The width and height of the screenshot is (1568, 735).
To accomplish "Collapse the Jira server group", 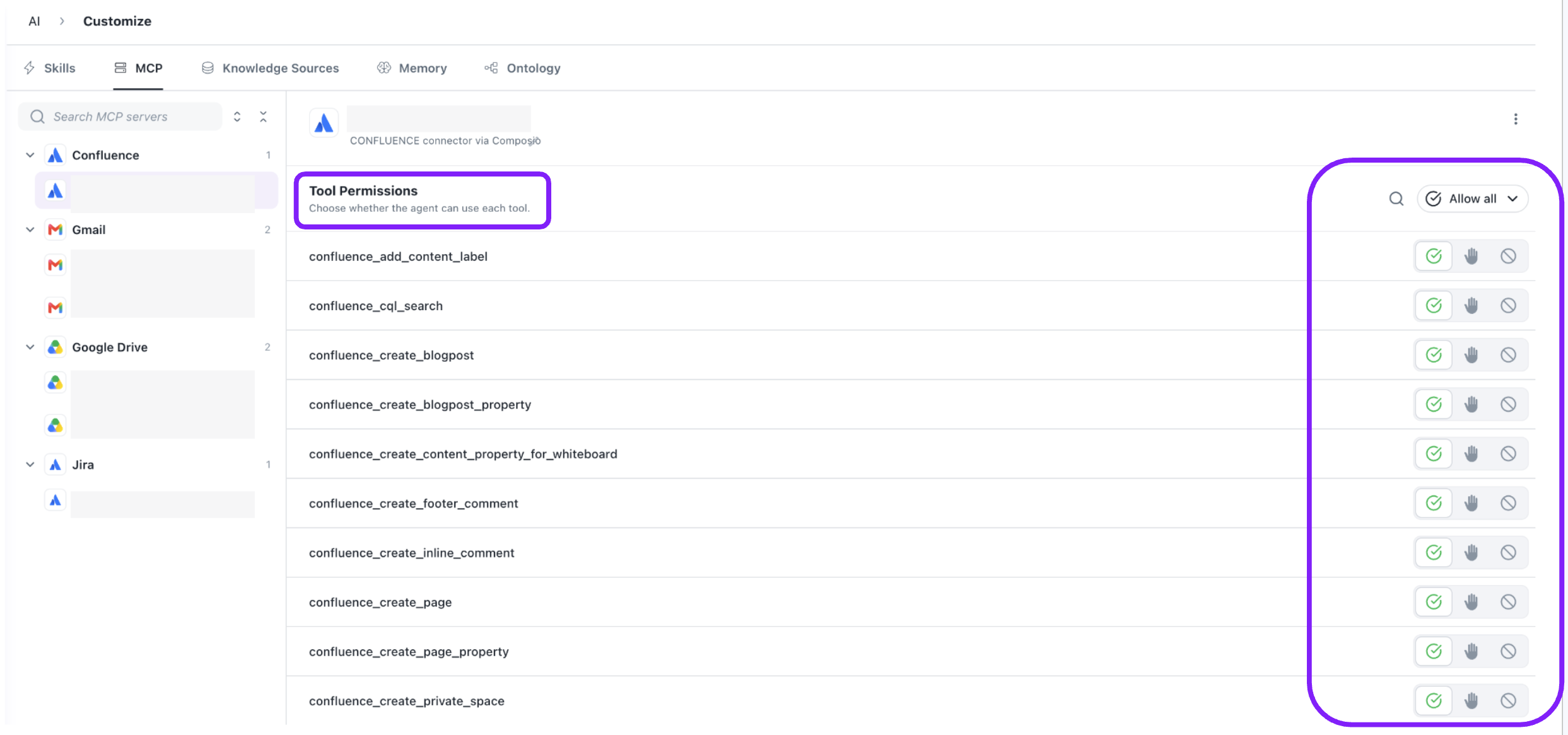I will click(30, 465).
